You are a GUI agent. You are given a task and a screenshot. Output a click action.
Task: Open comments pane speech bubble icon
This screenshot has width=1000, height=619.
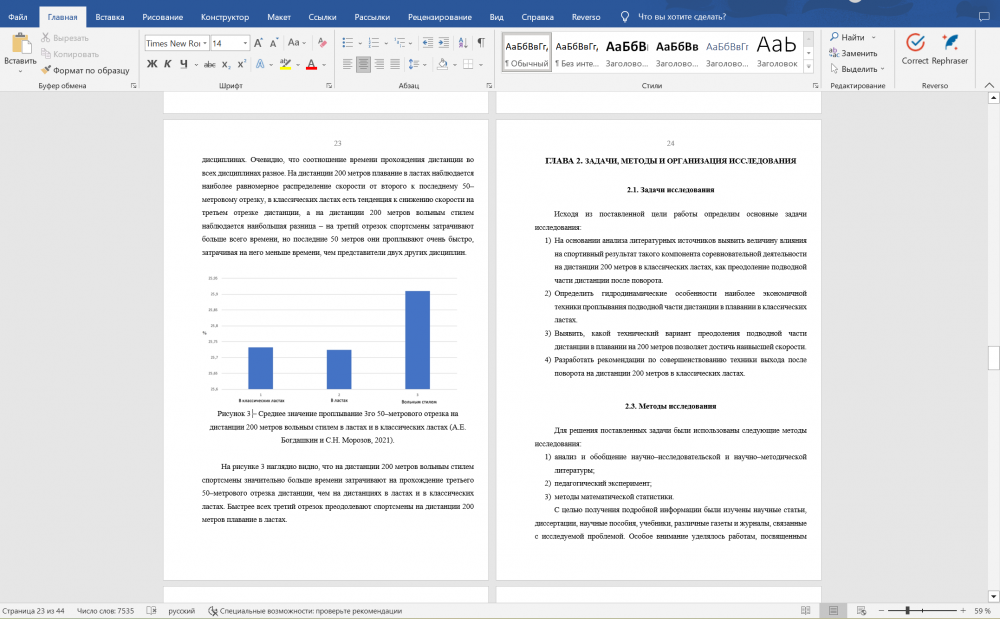(984, 17)
